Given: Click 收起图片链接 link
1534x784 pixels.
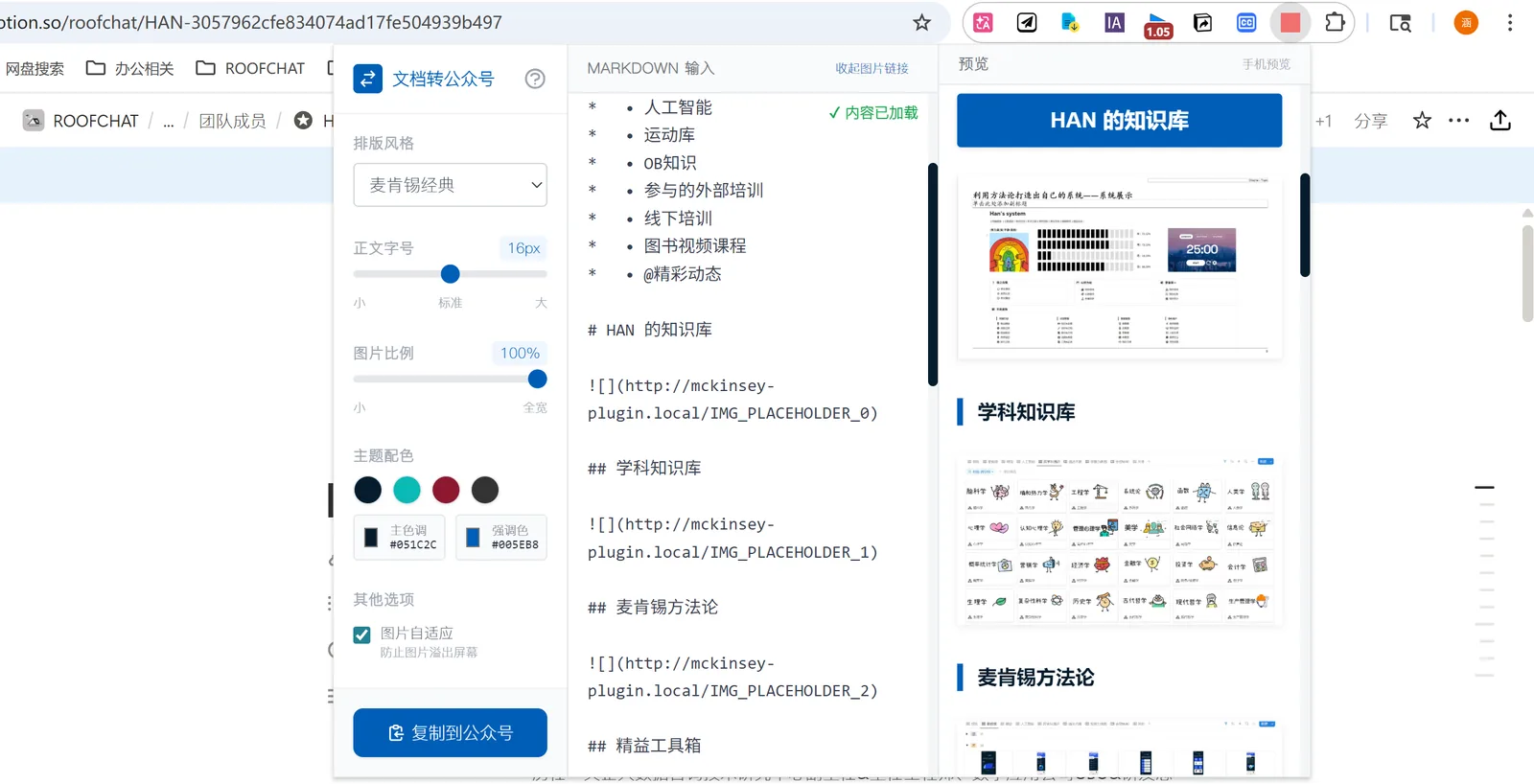Looking at the screenshot, I should (x=872, y=68).
